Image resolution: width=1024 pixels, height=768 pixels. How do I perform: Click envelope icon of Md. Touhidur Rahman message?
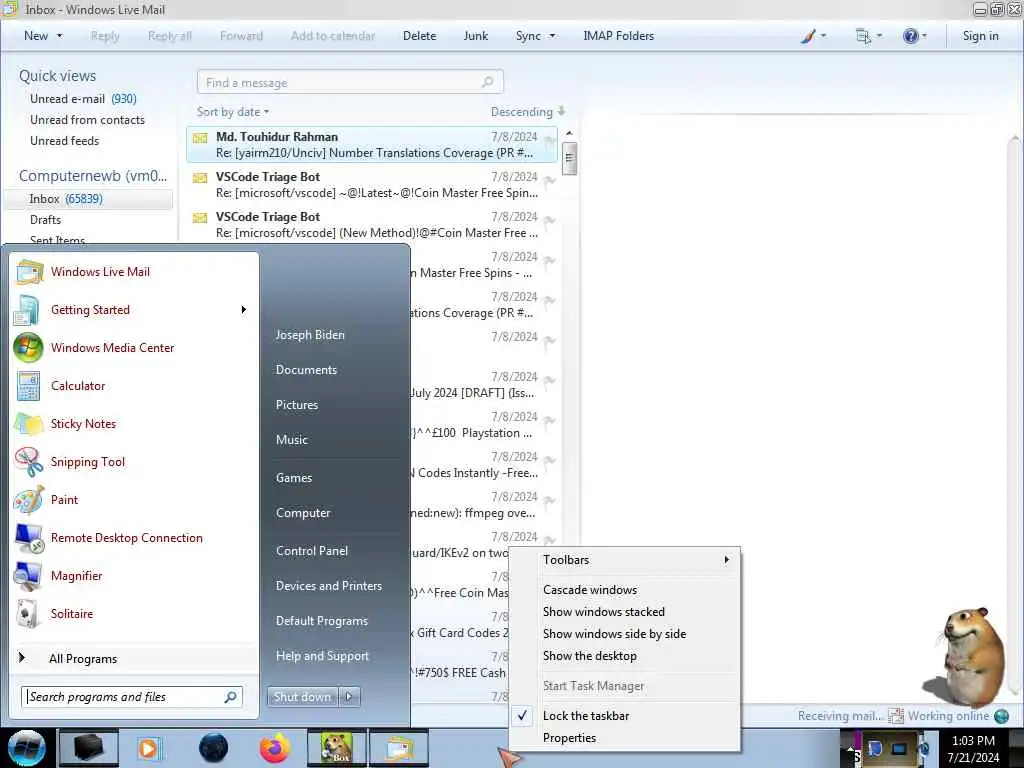pyautogui.click(x=200, y=138)
